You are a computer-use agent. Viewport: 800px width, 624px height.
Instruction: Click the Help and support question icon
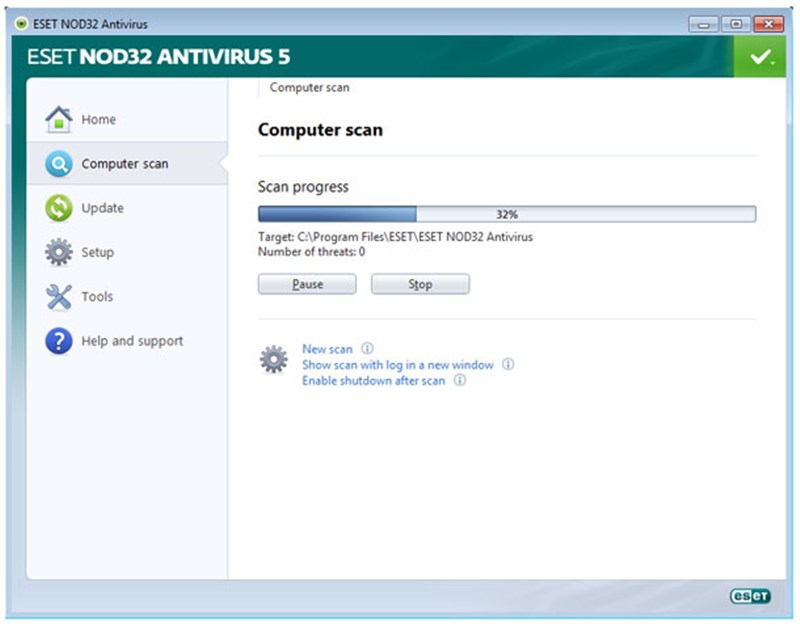tap(59, 341)
